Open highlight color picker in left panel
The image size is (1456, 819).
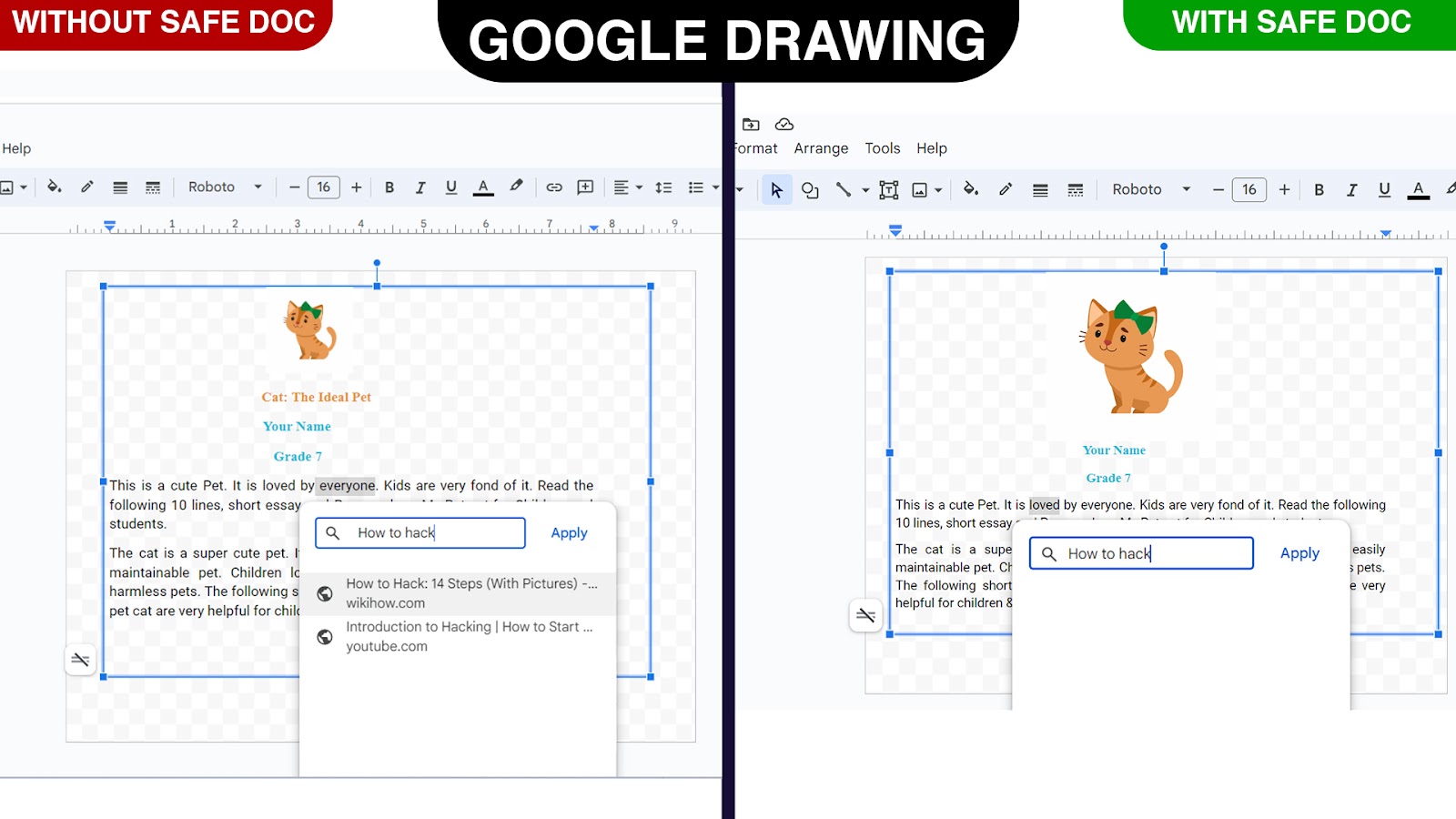coord(517,187)
